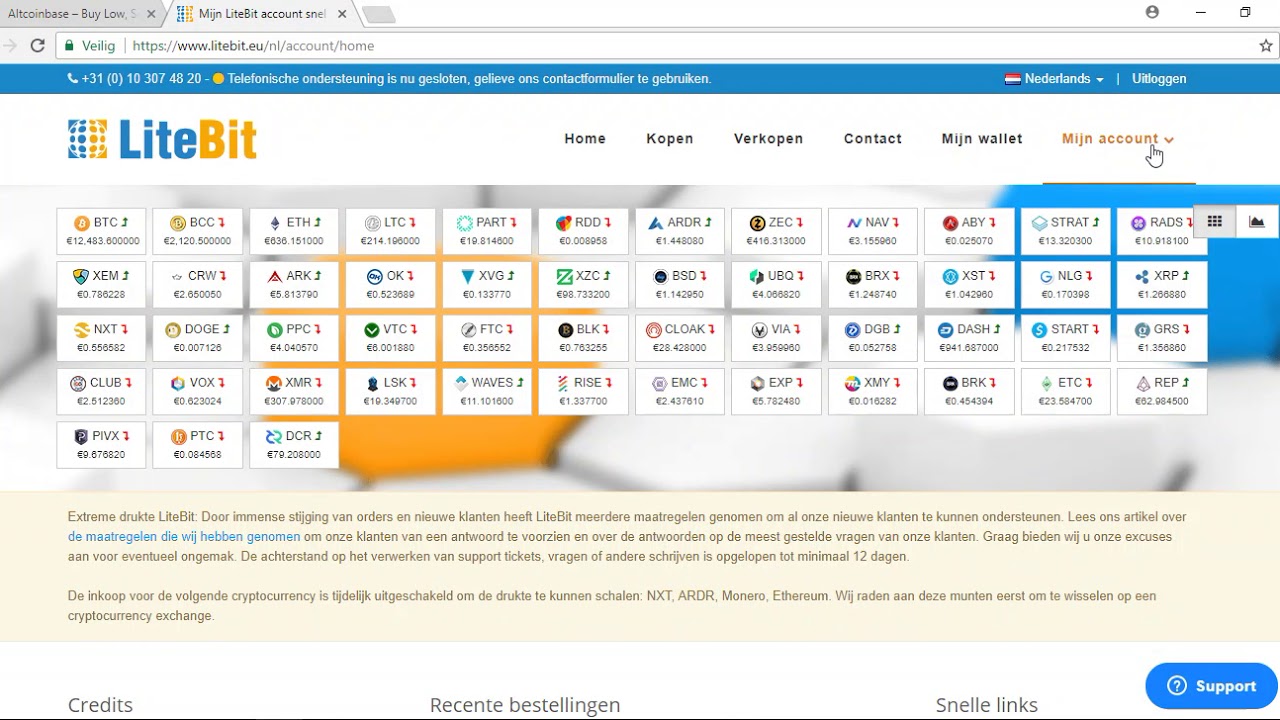Screen dimensions: 1280x720
Task: Open the BTC coin tile
Action: tap(101, 231)
